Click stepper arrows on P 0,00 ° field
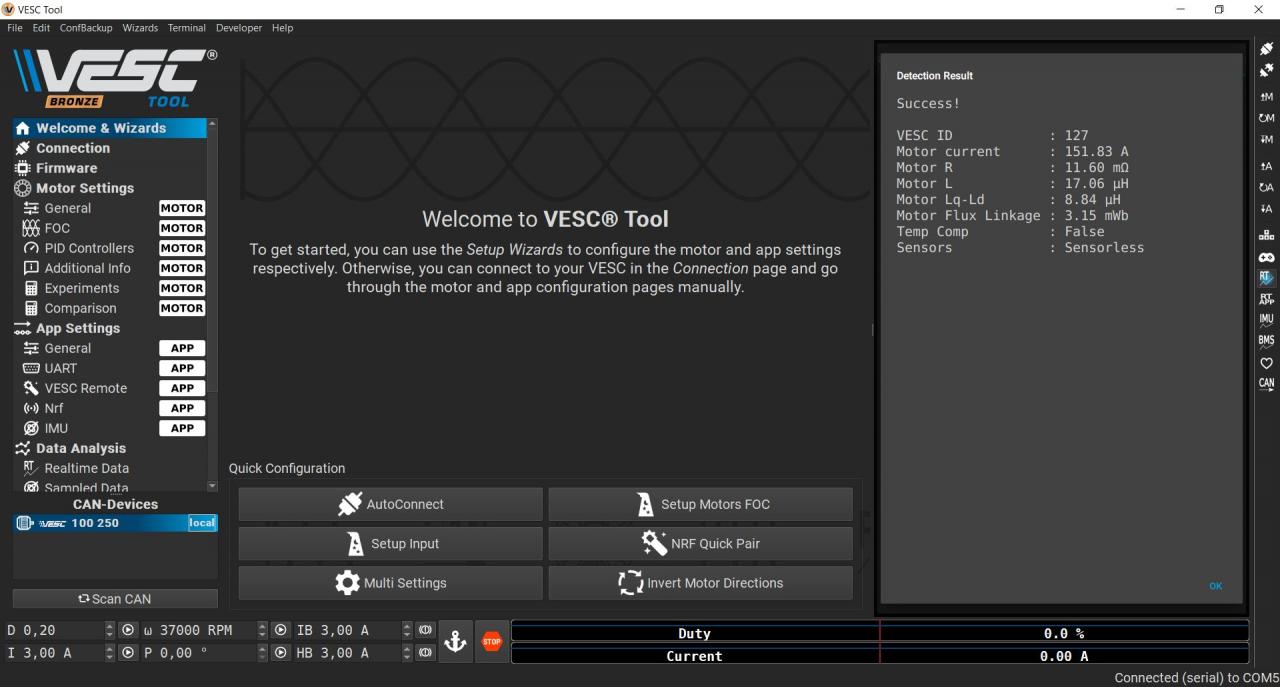This screenshot has width=1280, height=687. click(265, 653)
